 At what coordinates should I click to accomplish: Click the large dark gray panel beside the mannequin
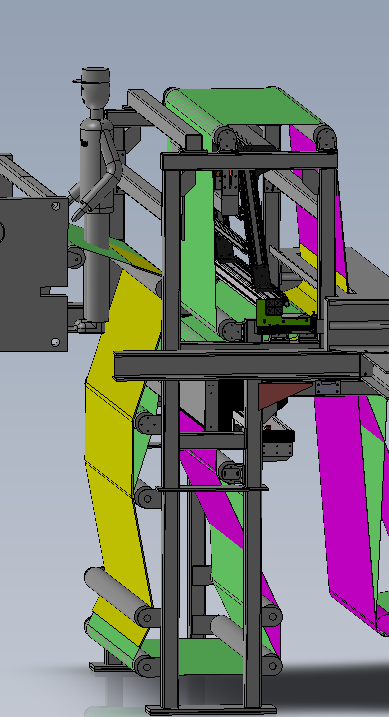[x=33, y=273]
